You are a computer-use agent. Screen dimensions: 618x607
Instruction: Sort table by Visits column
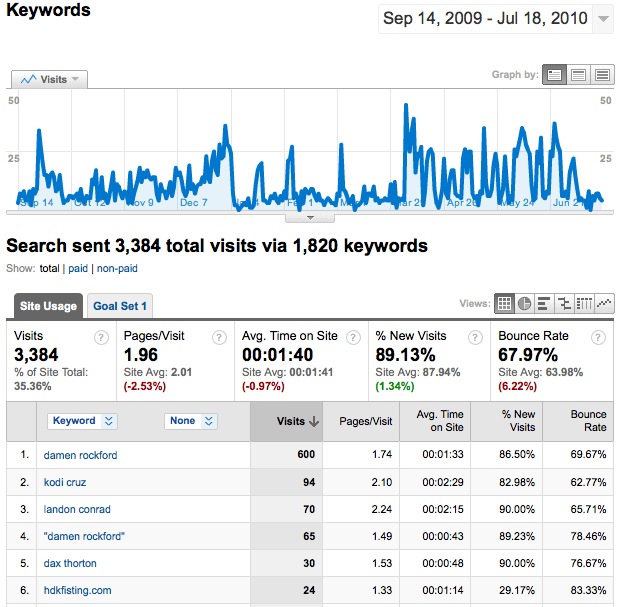tap(287, 421)
